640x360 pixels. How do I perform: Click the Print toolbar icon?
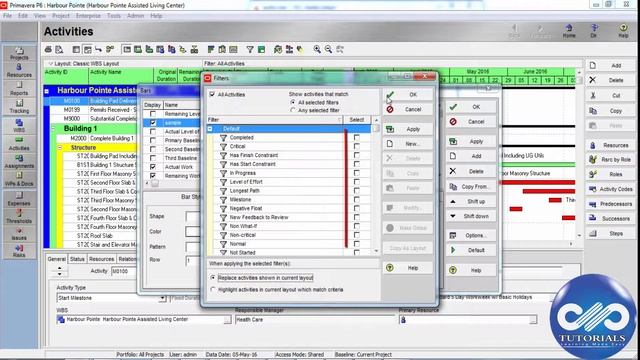tap(48, 49)
